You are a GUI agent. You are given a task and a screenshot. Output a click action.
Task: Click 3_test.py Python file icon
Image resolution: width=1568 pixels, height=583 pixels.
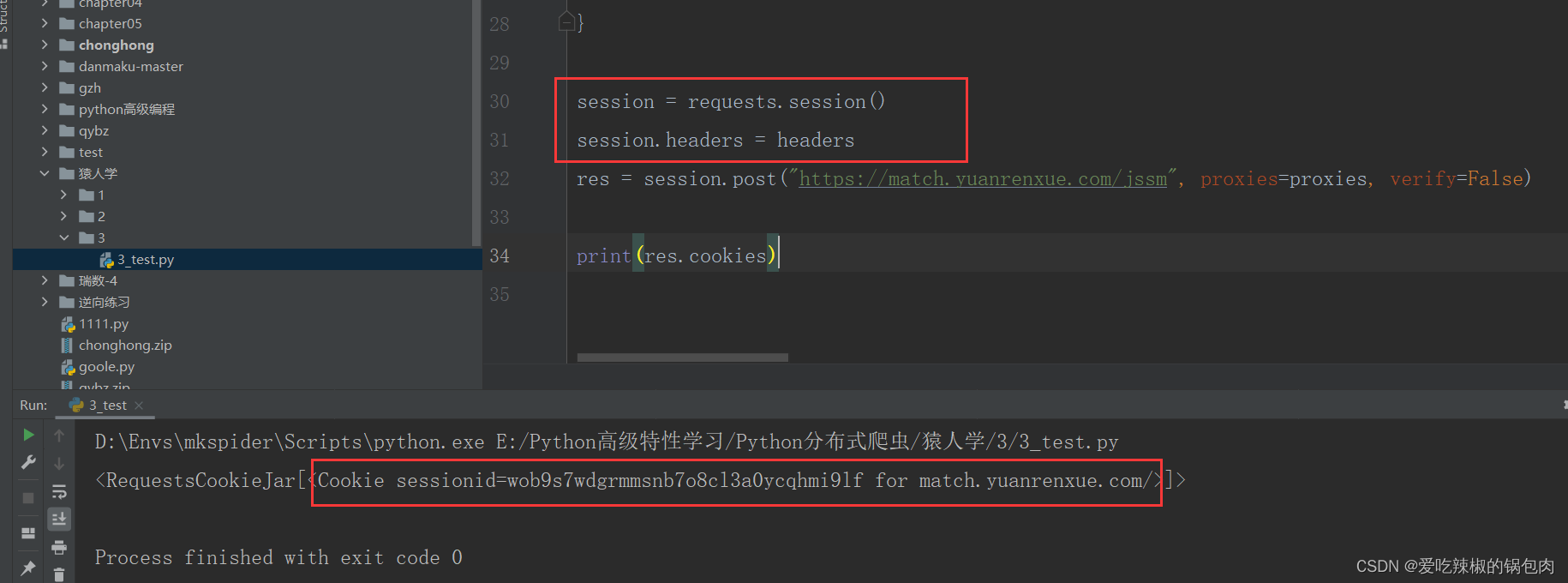coord(106,260)
